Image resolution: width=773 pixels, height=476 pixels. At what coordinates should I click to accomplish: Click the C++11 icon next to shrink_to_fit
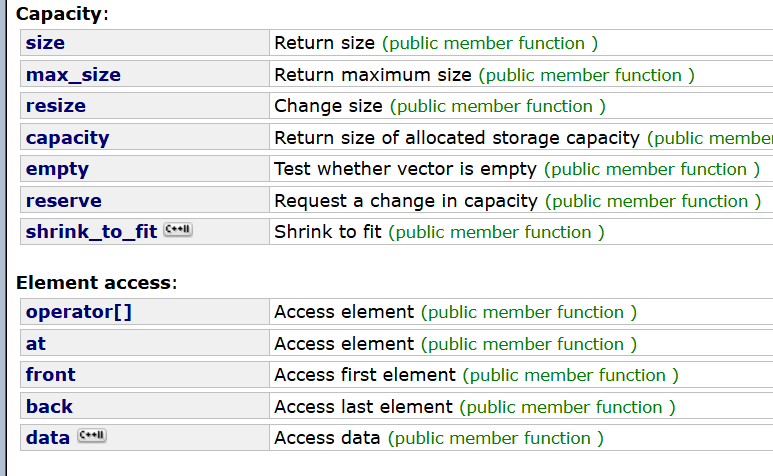(177, 231)
